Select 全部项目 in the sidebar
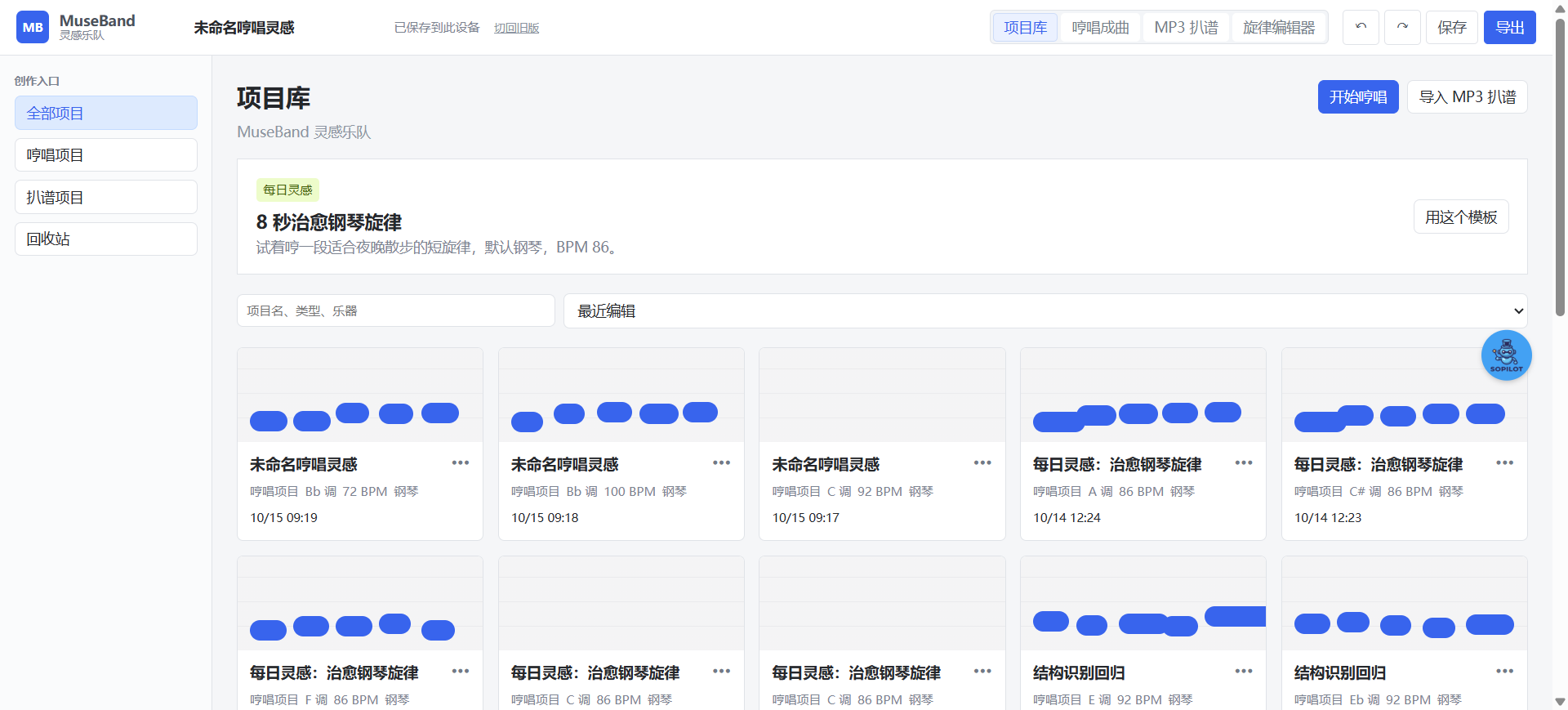This screenshot has height=710, width=1568. coord(106,113)
